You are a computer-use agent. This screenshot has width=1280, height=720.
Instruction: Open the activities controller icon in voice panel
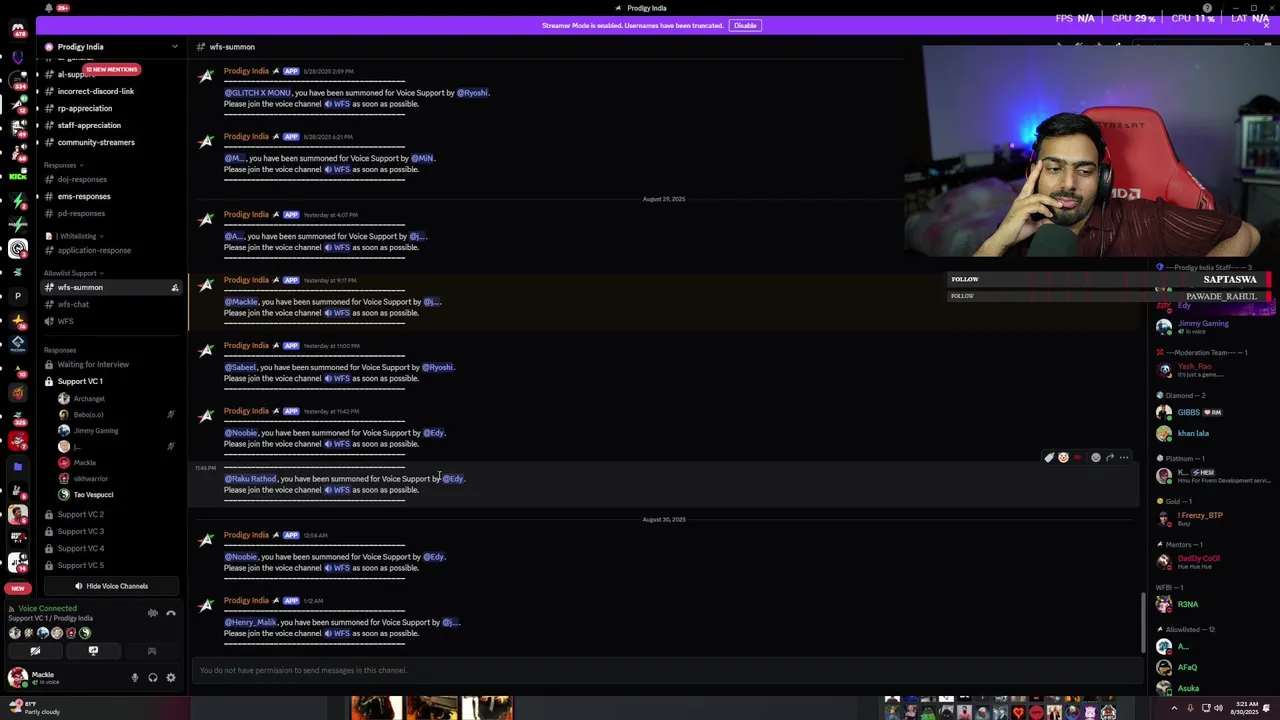[151, 651]
